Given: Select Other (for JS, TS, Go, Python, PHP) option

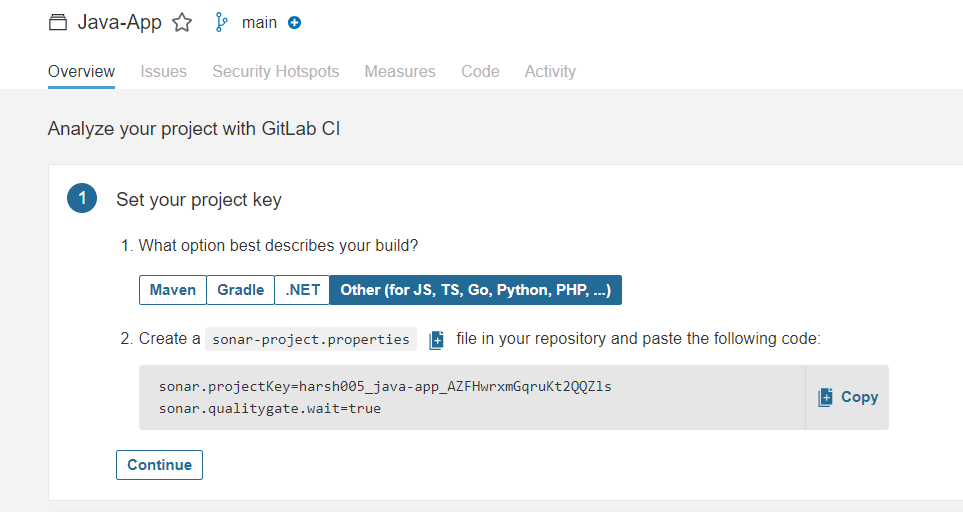Looking at the screenshot, I should [475, 290].
